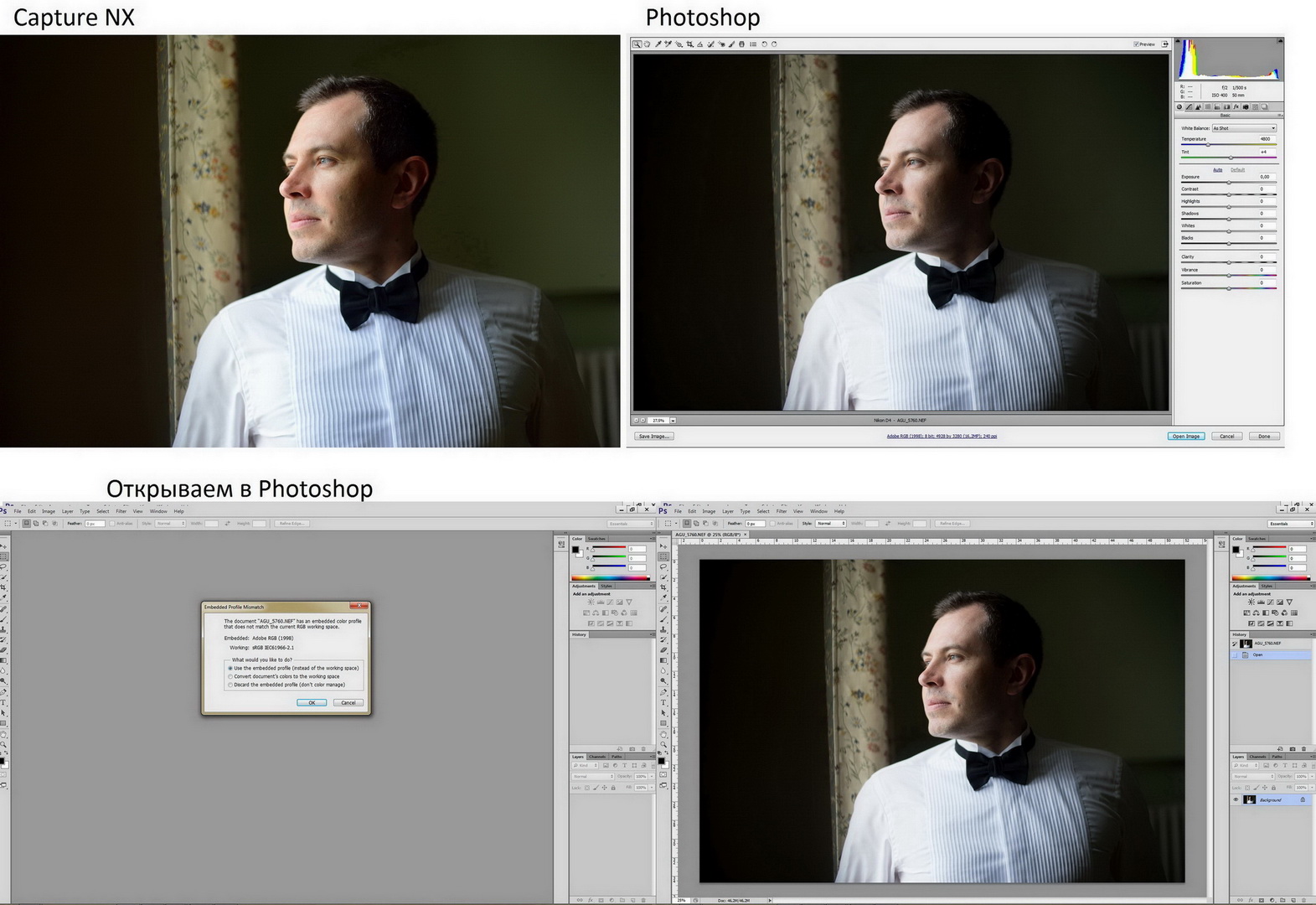
Task: Open Window menu in window showing AGU_5760.NEF tab
Action: tap(818, 511)
